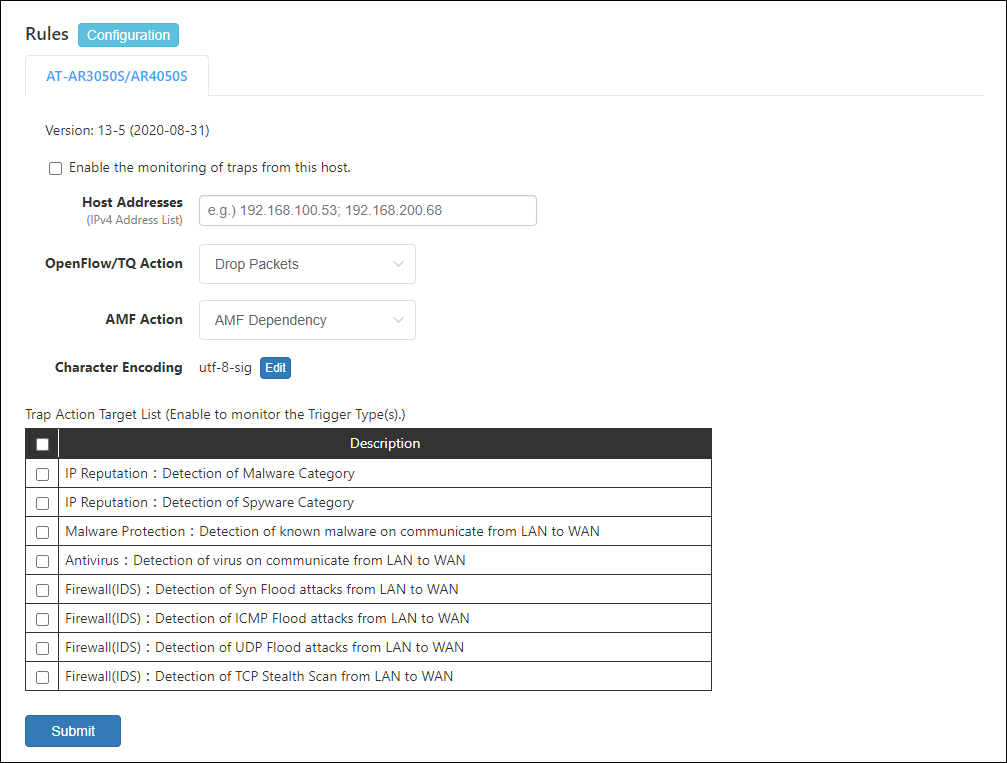Click TCP Stealth Scan description text

(259, 676)
